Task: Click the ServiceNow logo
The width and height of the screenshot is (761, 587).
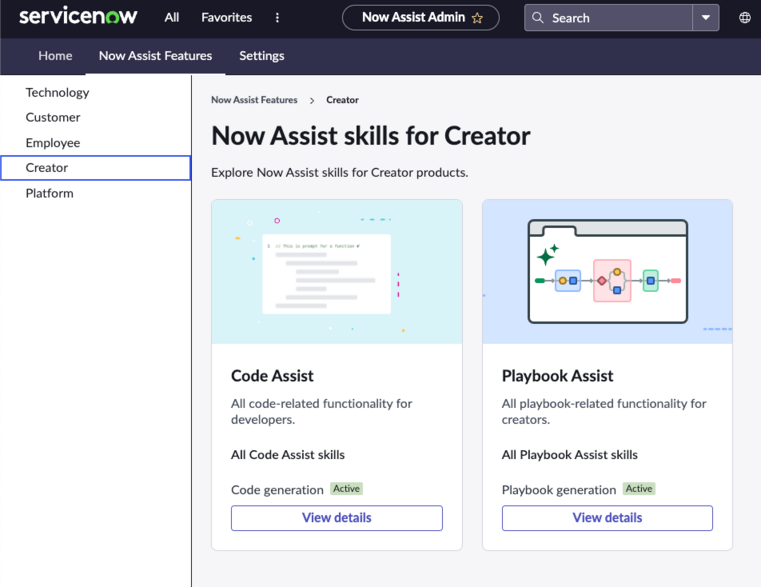Action: [78, 17]
